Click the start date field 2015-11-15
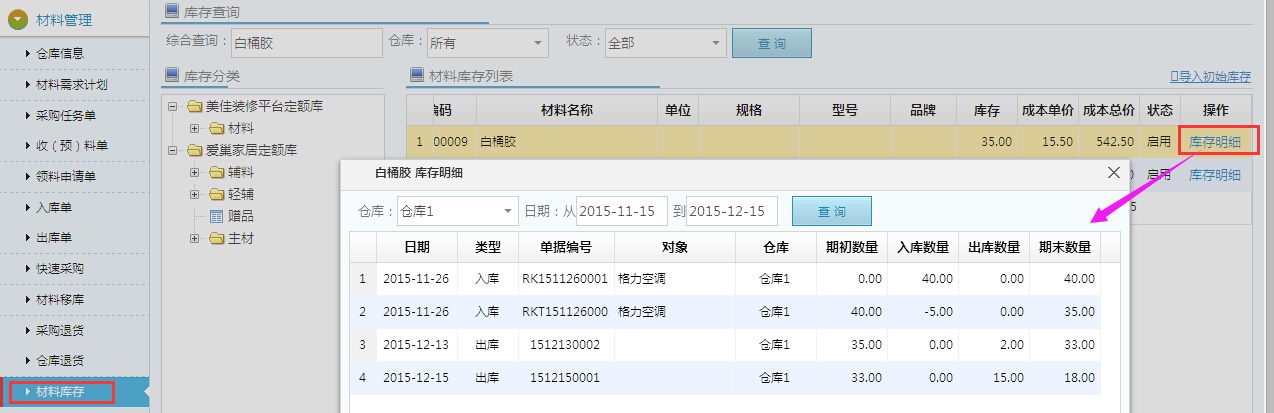This screenshot has height=413, width=1274. point(621,211)
